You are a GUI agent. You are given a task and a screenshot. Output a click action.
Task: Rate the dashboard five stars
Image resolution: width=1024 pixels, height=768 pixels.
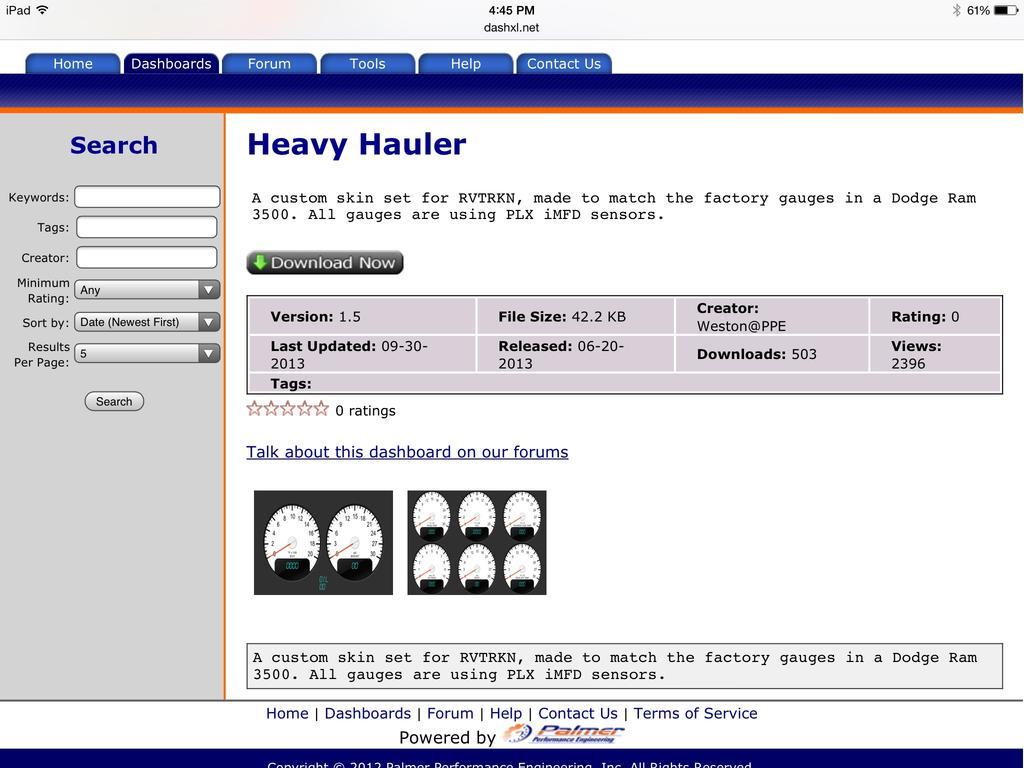[321, 409]
